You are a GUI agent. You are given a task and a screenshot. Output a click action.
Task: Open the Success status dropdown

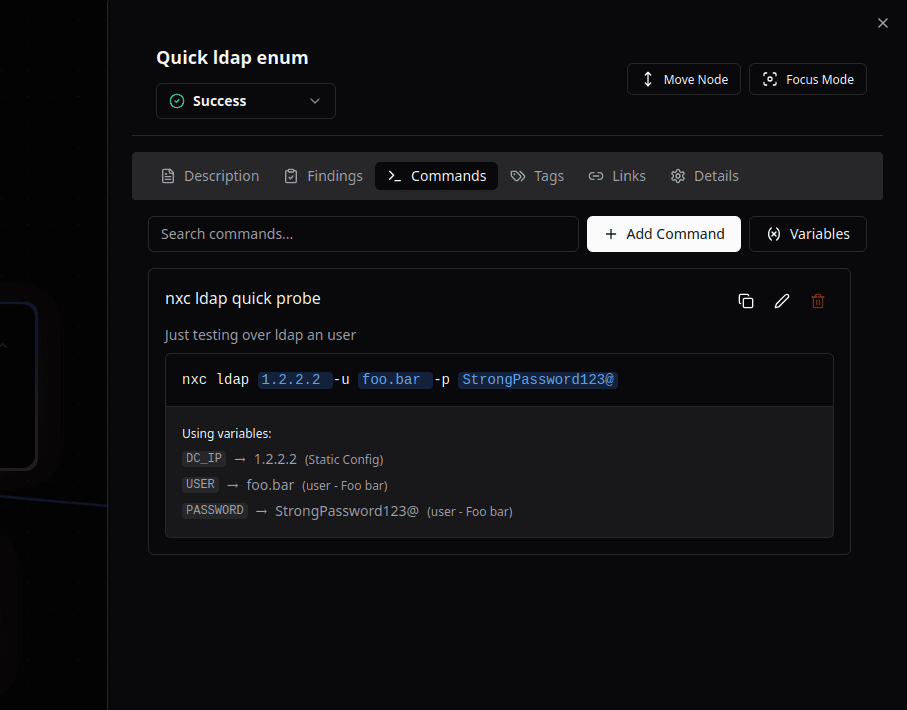pyautogui.click(x=246, y=101)
